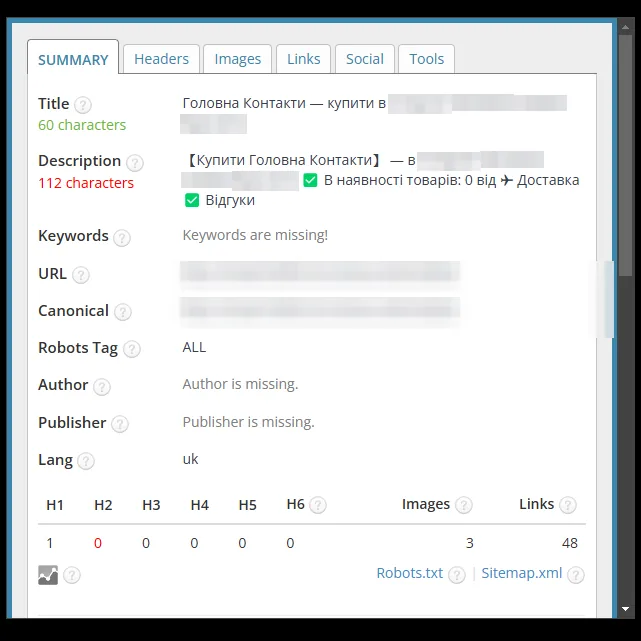
Task: Click the help icon next to H6
Action: click(x=318, y=505)
